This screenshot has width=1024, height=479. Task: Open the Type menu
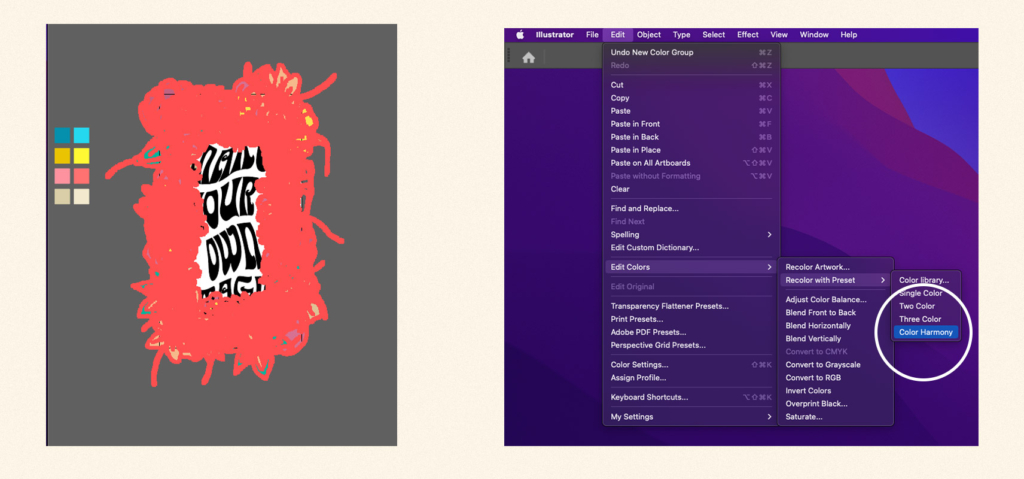pyautogui.click(x=681, y=35)
